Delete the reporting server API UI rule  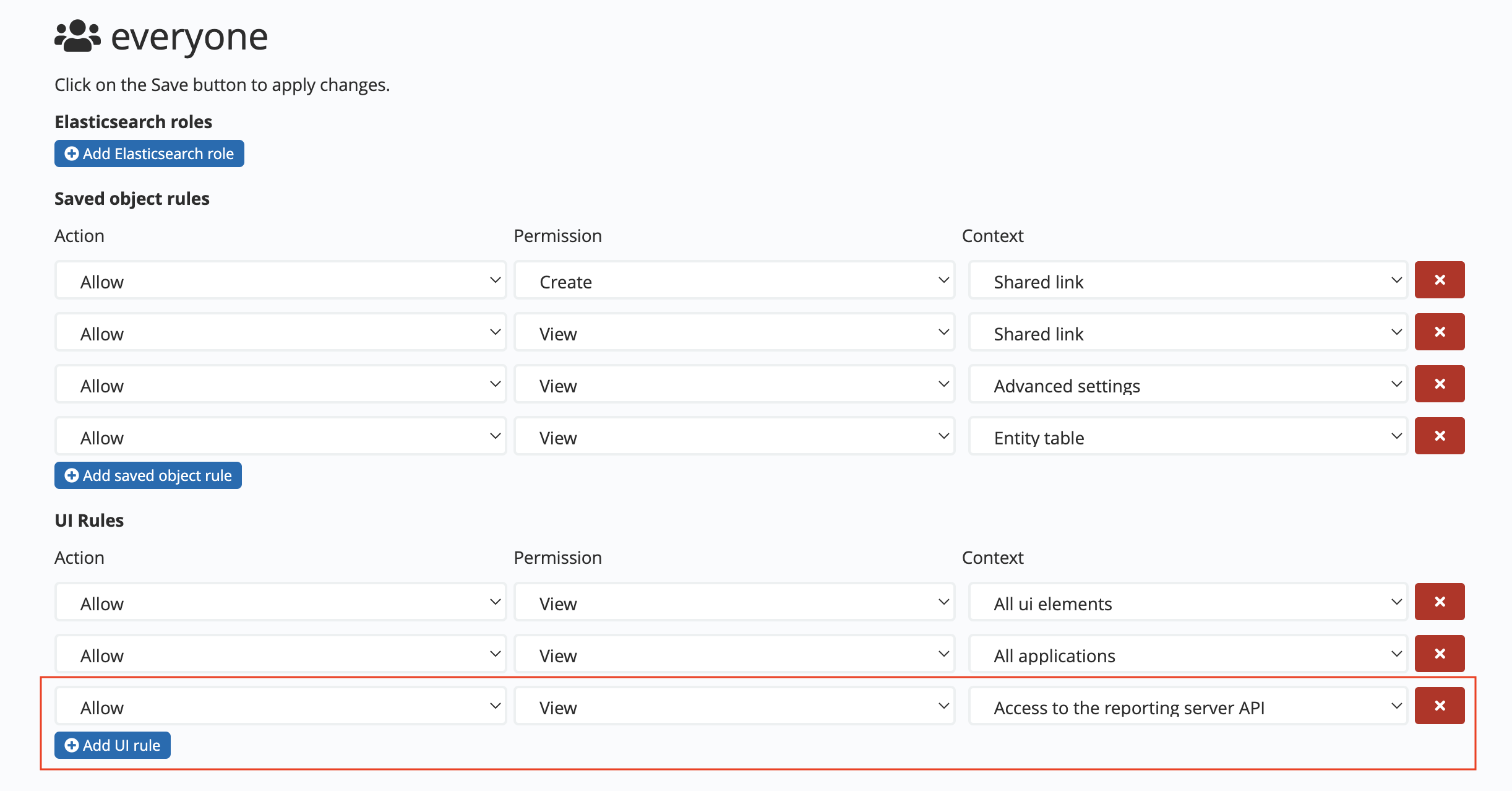click(1439, 706)
